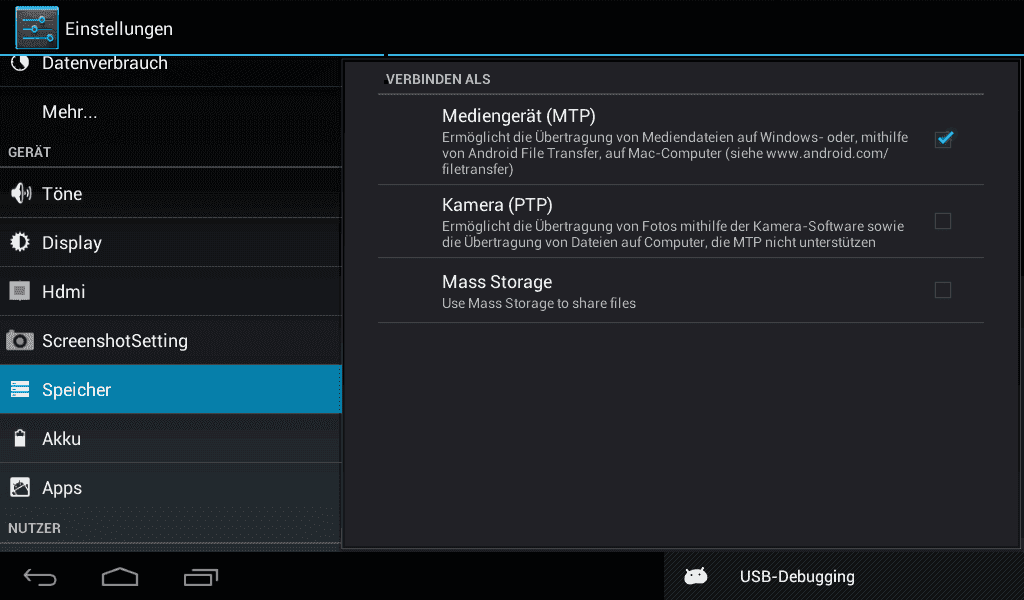Tap the Kamera (PTP) option title

click(497, 205)
